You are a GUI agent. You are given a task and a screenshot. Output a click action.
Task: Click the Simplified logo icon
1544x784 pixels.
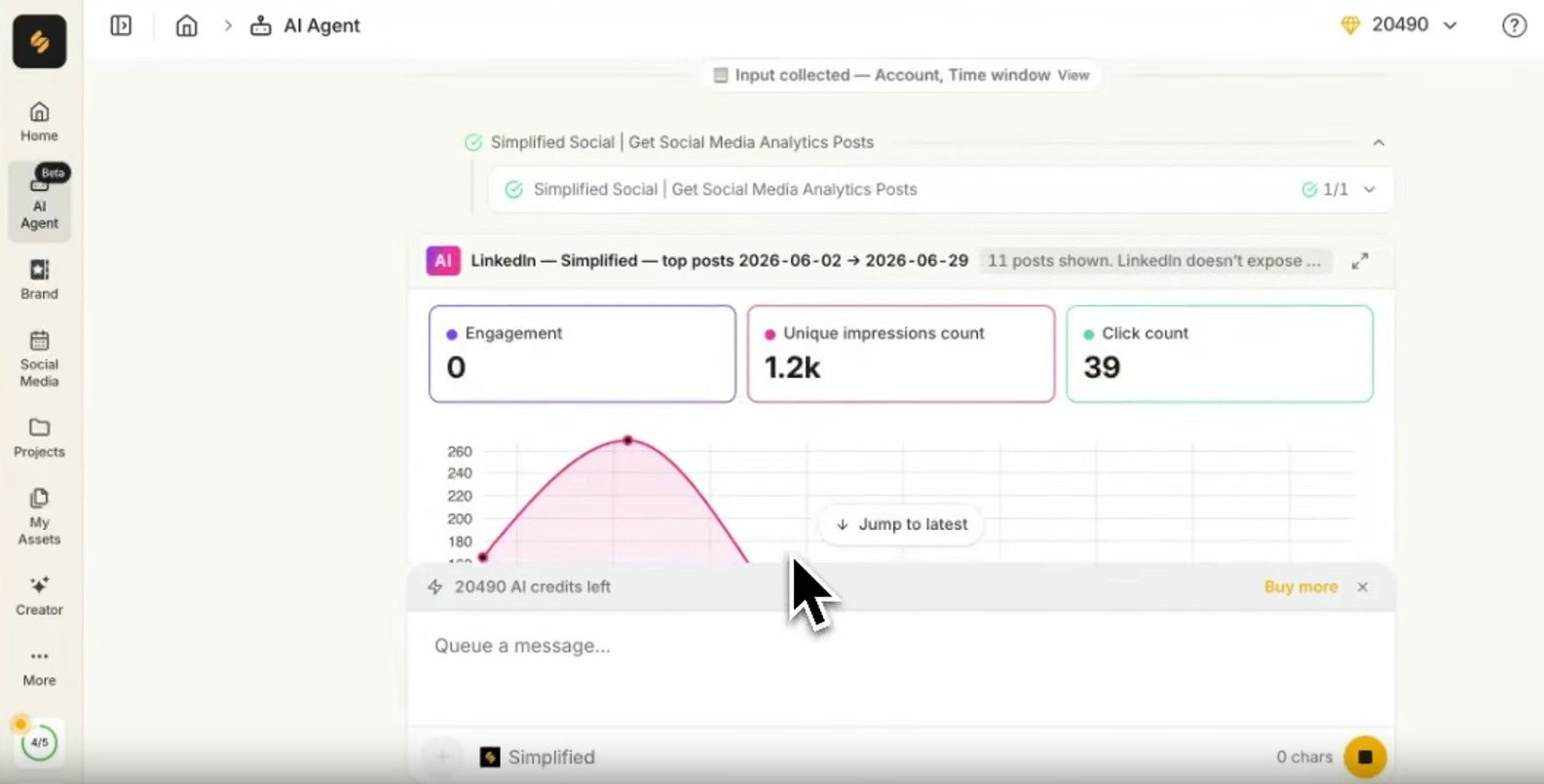click(40, 42)
